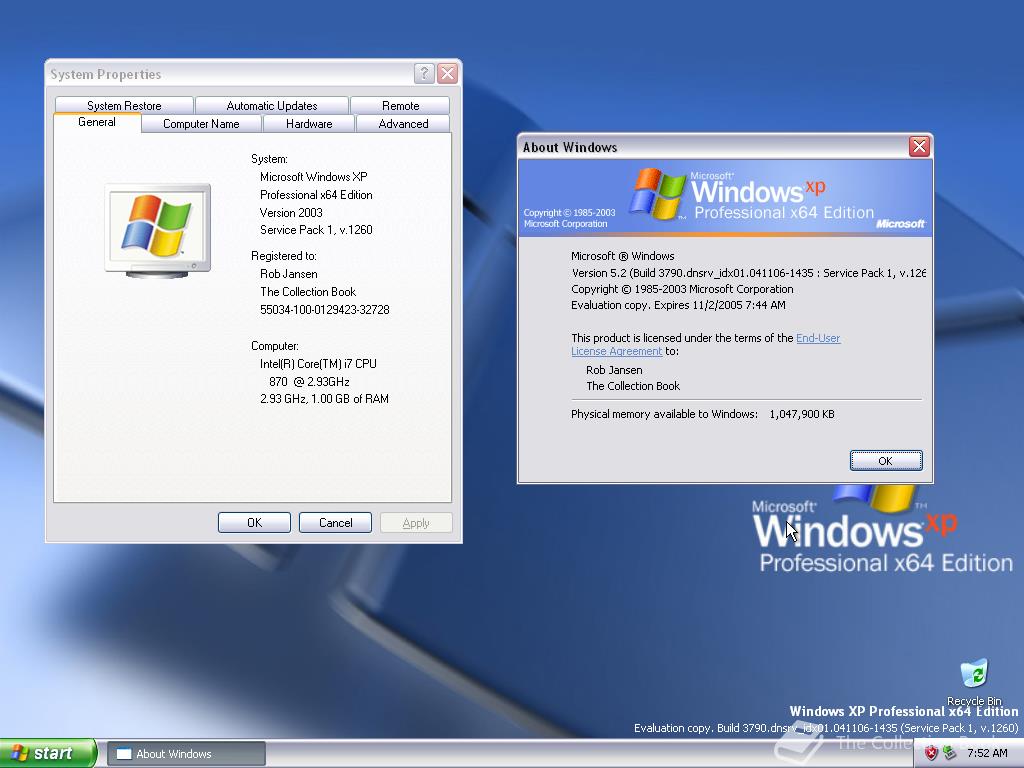Click the '1,047,900 KB' memory value

pyautogui.click(x=802, y=414)
